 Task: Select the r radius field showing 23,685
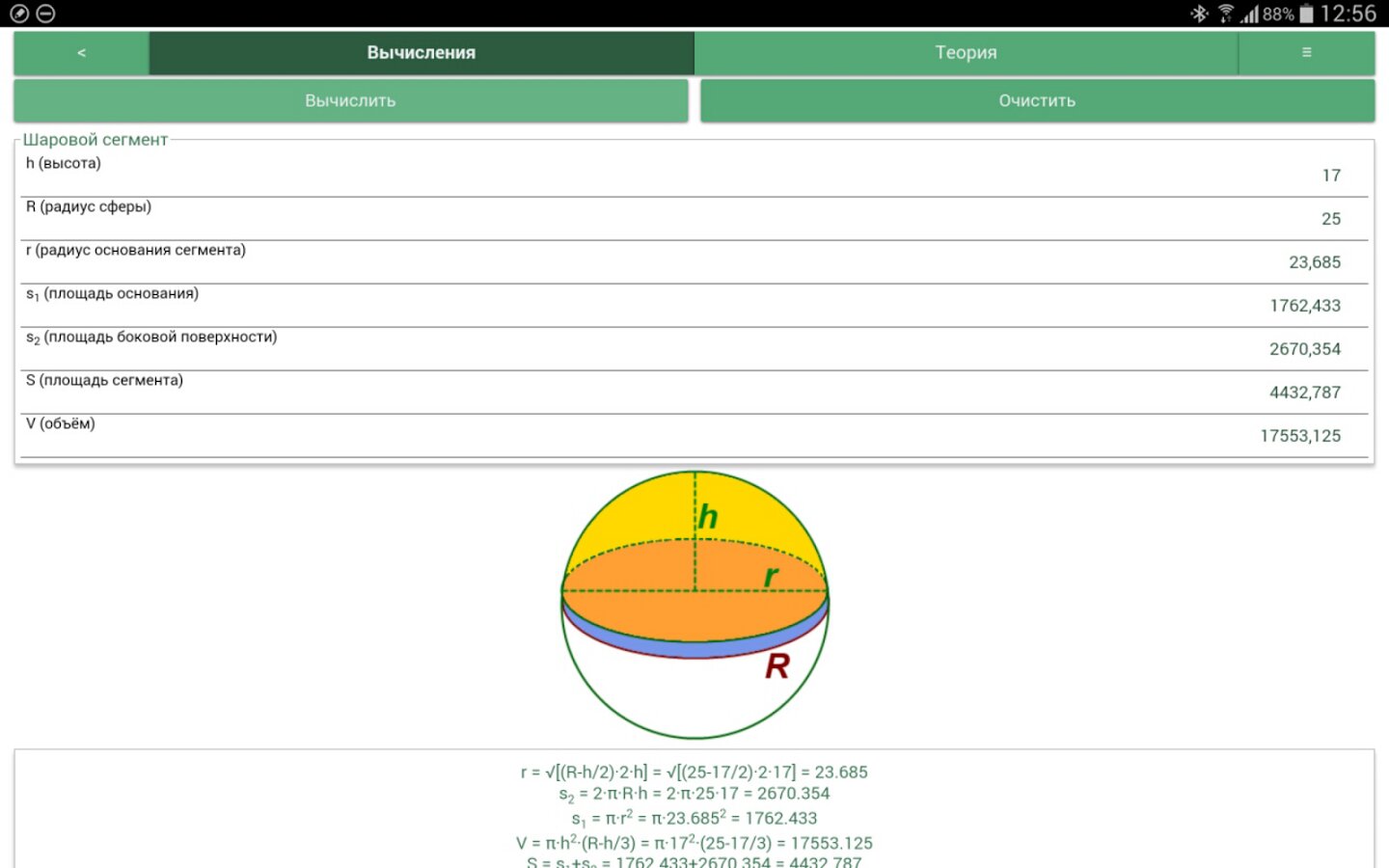pos(694,262)
